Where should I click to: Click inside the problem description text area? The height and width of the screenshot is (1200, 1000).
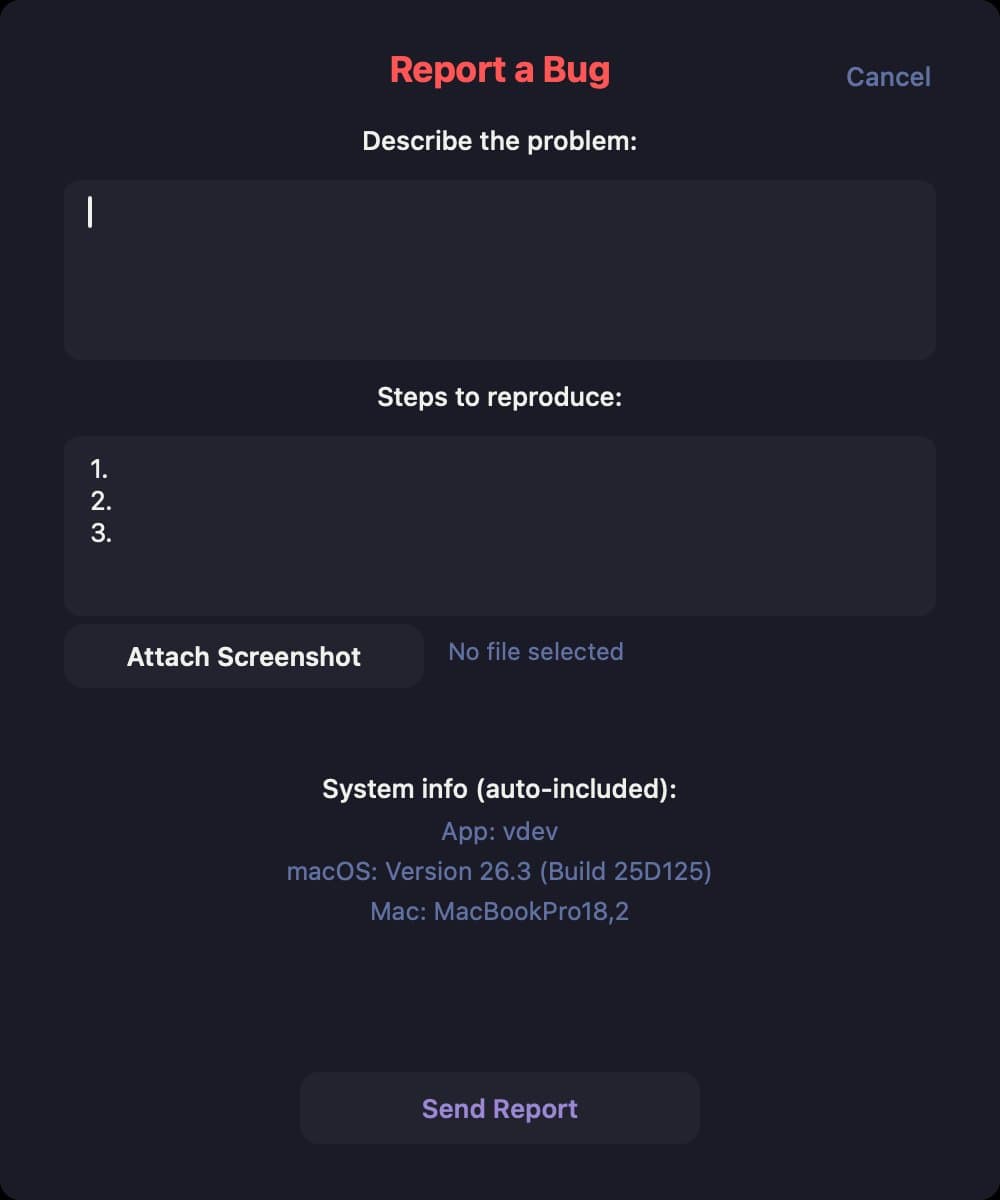pyautogui.click(x=497, y=270)
